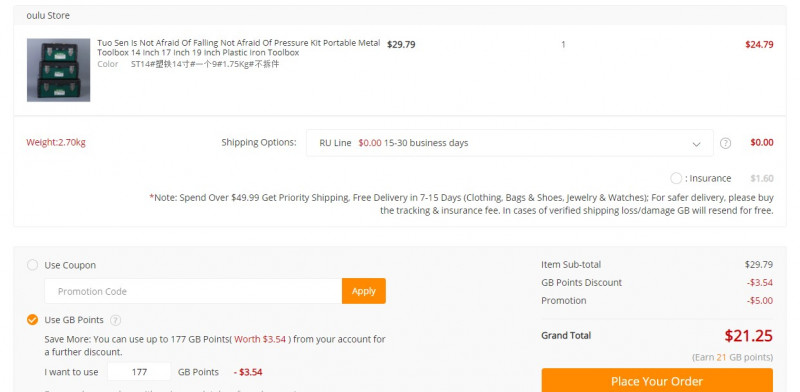
Task: Click the Grand Total amount $21.25
Action: coord(748,335)
